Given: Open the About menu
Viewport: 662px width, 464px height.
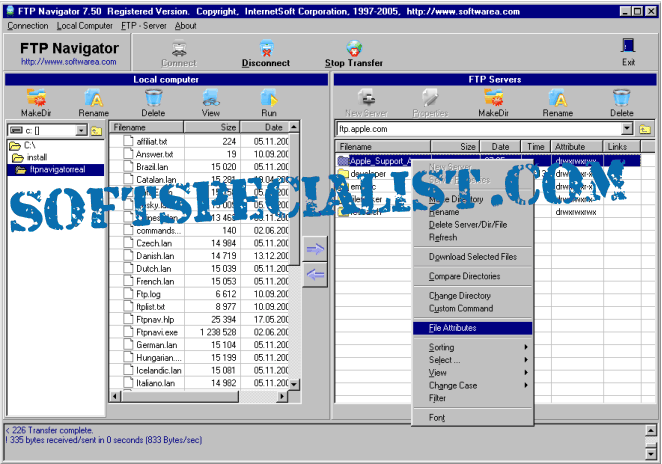Looking at the screenshot, I should 185,26.
